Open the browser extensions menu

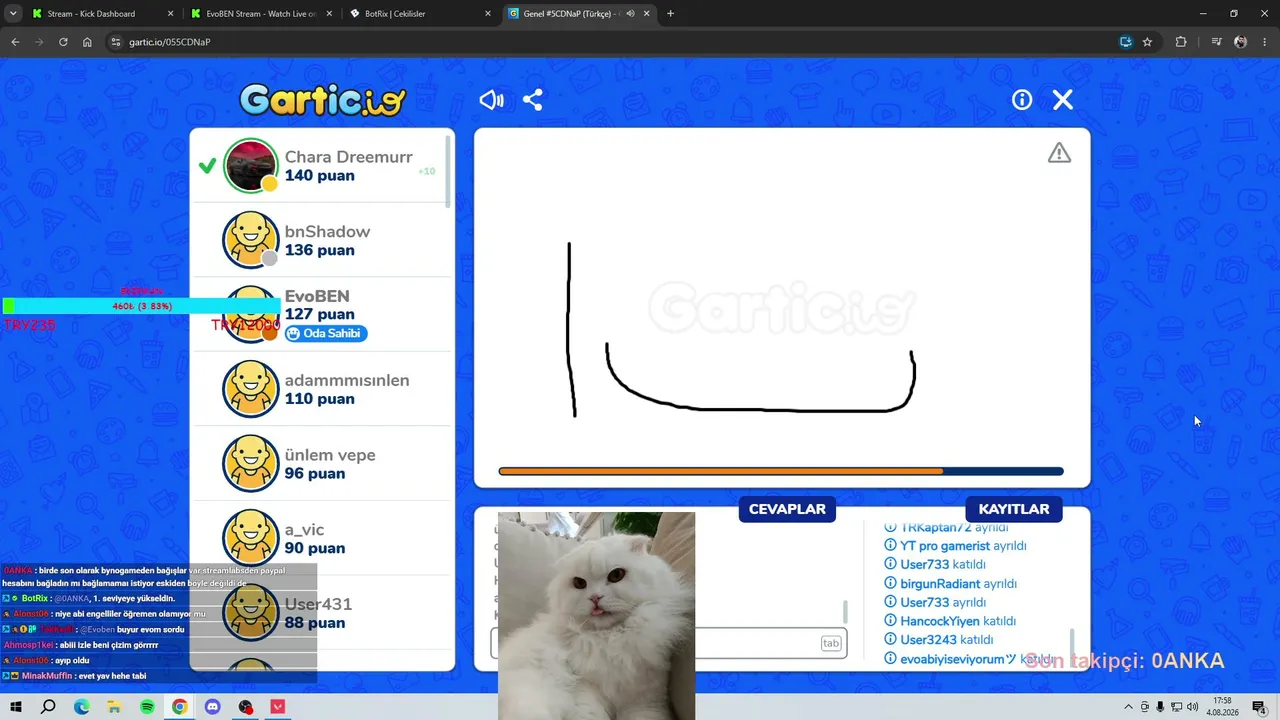1181,42
